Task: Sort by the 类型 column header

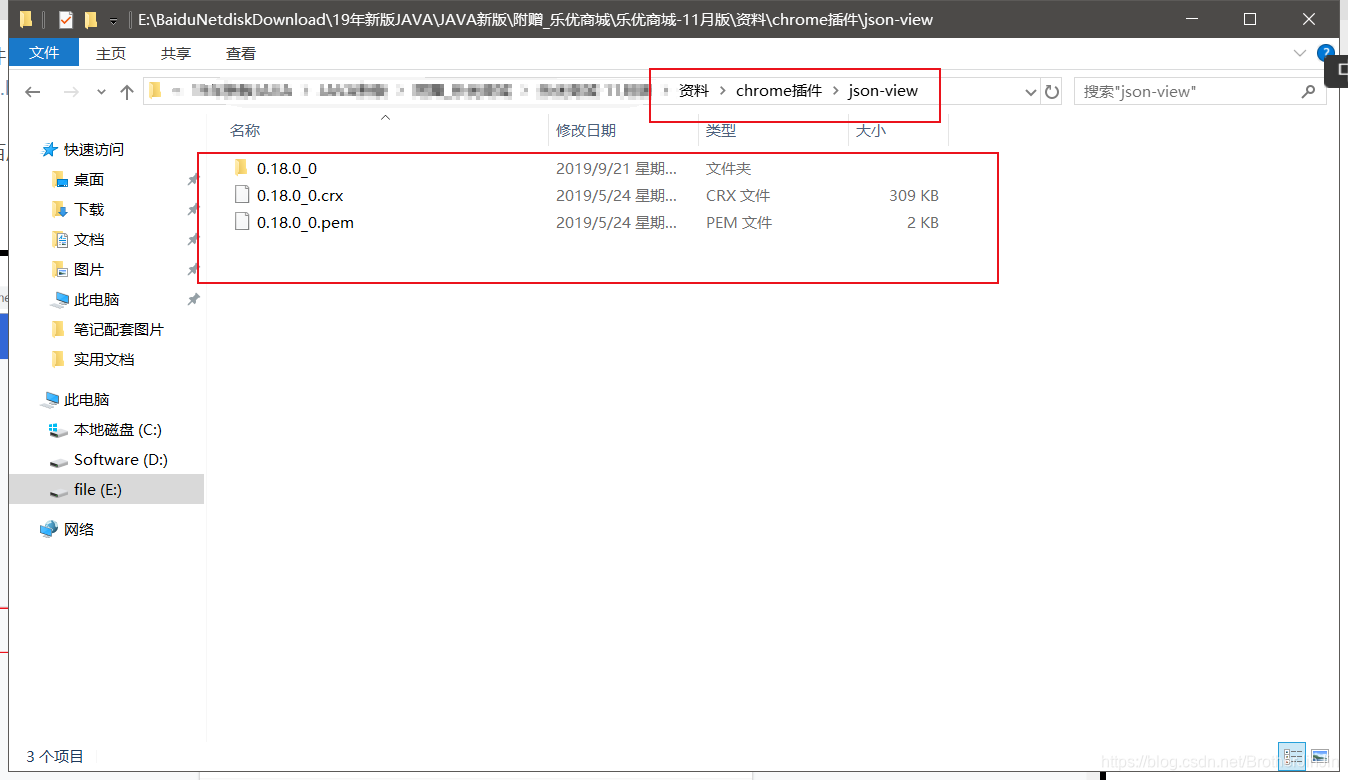Action: 721,131
